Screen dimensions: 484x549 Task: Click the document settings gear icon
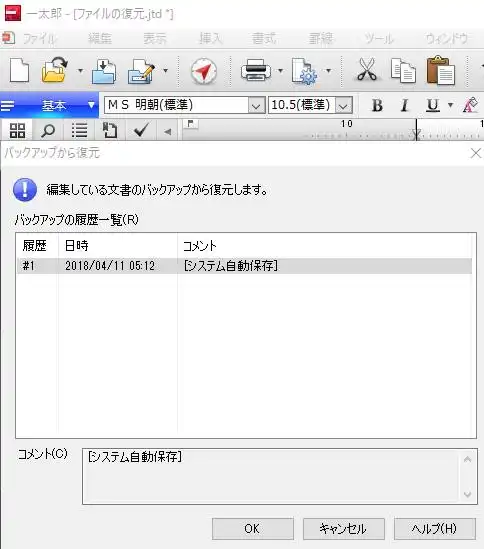tap(304, 71)
